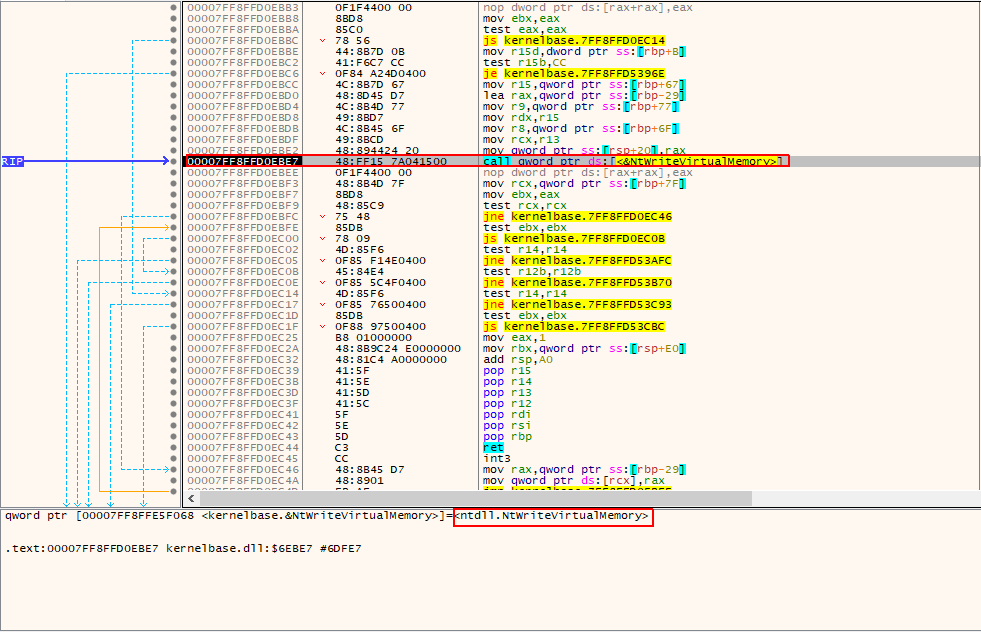Click jump chevron beside bytes 0F85 F14E0400
Image resolution: width=981 pixels, height=632 pixels.
[x=322, y=260]
